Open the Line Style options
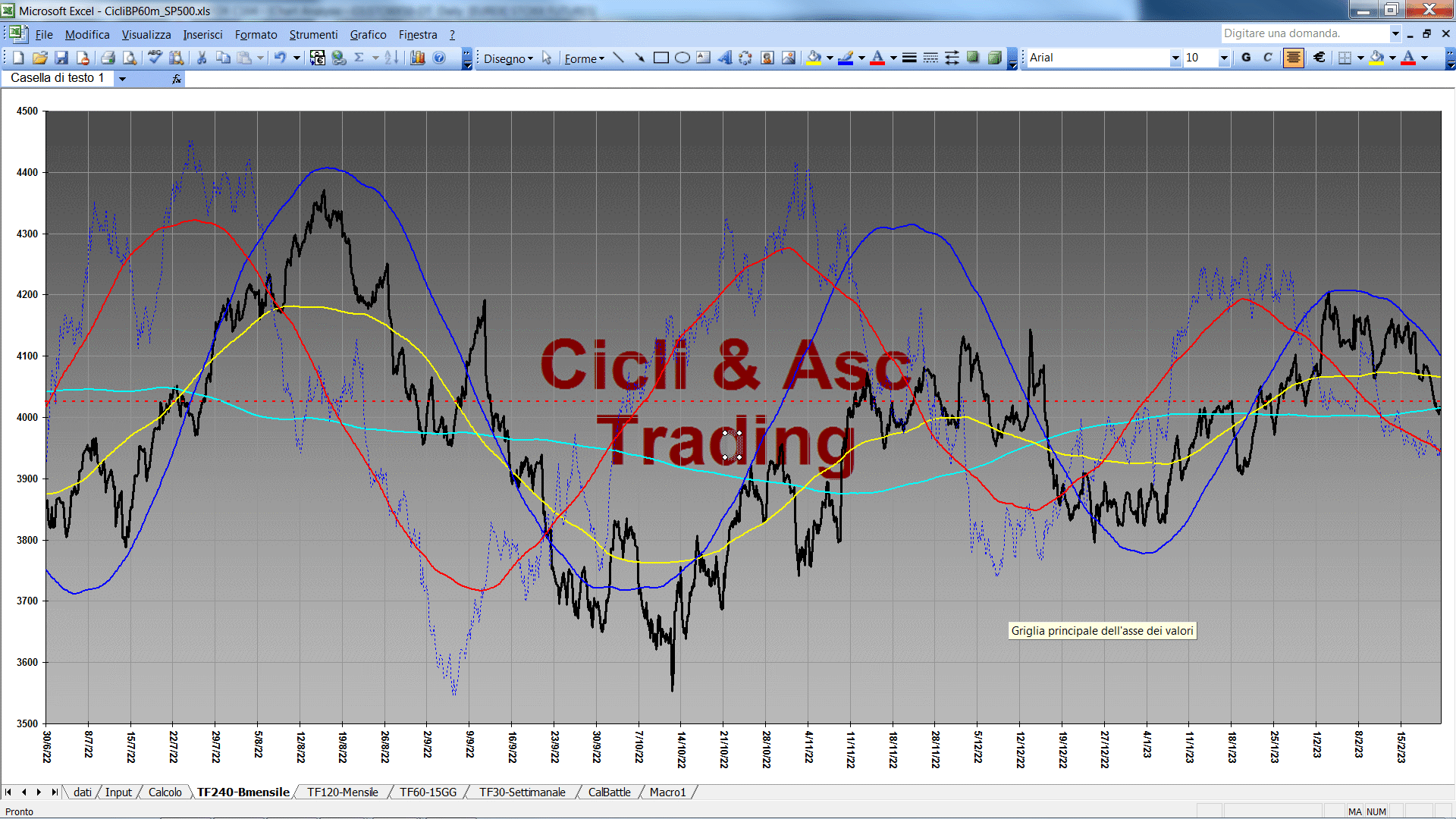1456x819 pixels. click(x=909, y=58)
